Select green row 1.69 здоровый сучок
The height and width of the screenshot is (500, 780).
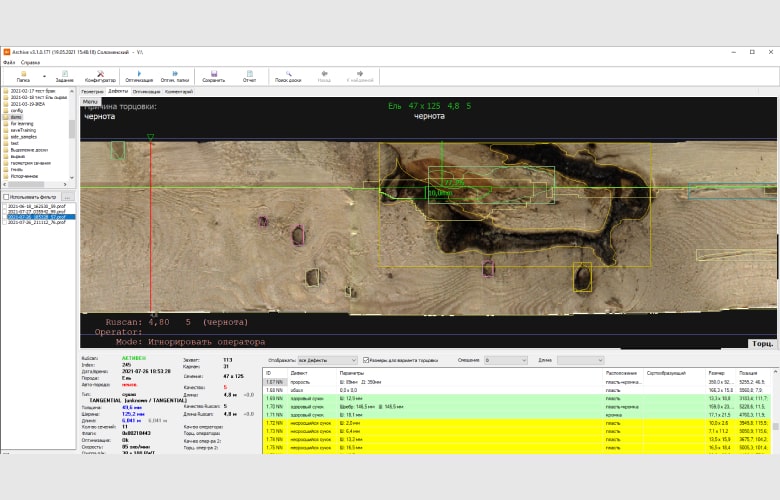(517, 398)
